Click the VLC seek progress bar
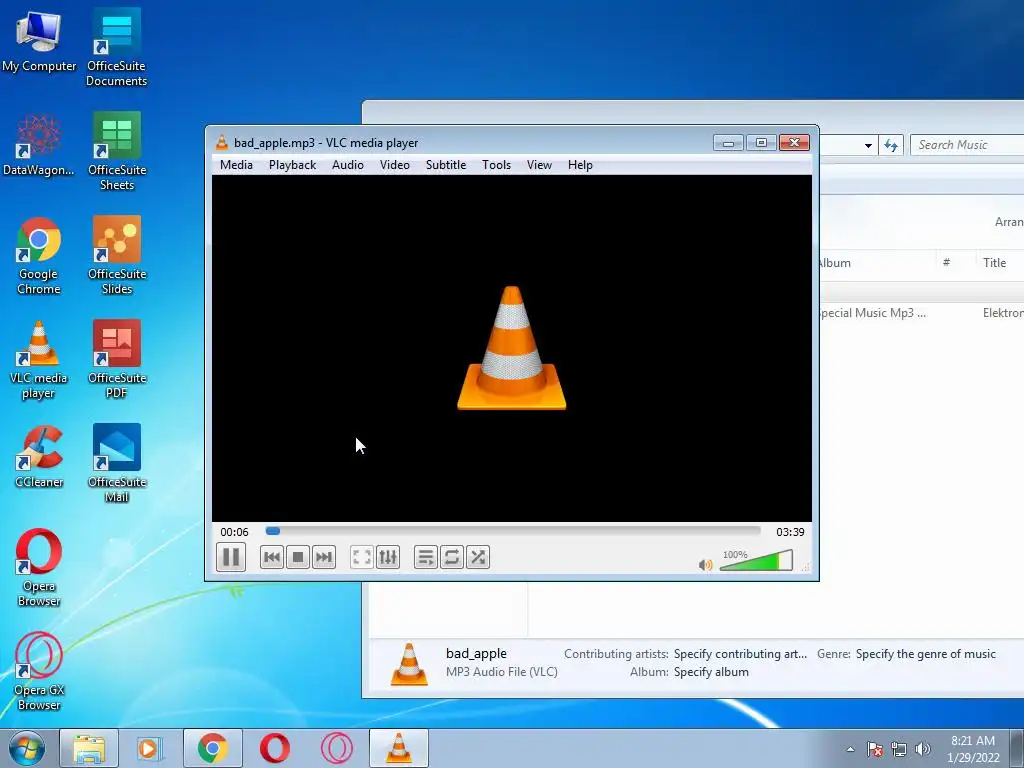1024x768 pixels. click(513, 532)
